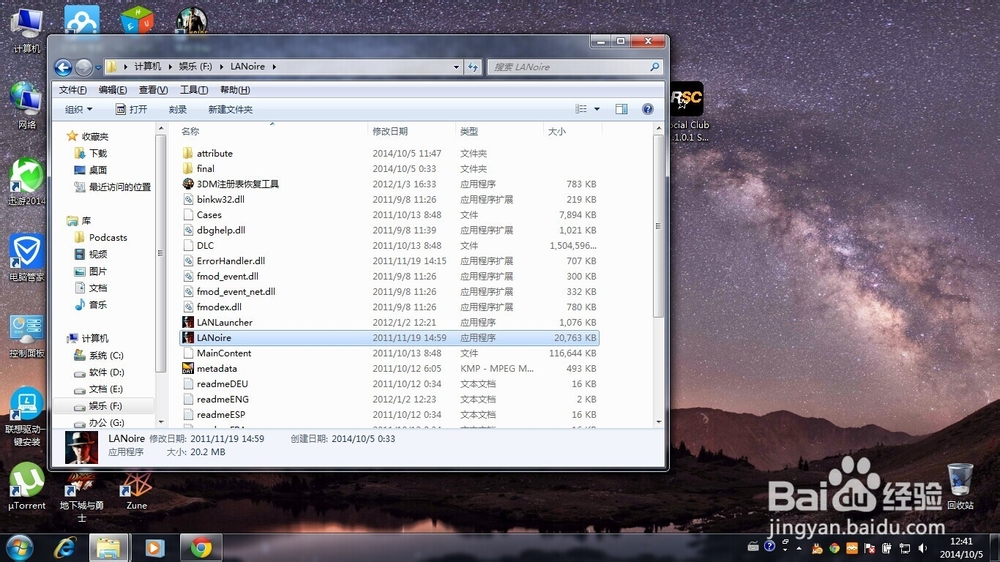Open the 编辑(E) menu
Image resolution: width=1000 pixels, height=562 pixels.
(x=113, y=90)
